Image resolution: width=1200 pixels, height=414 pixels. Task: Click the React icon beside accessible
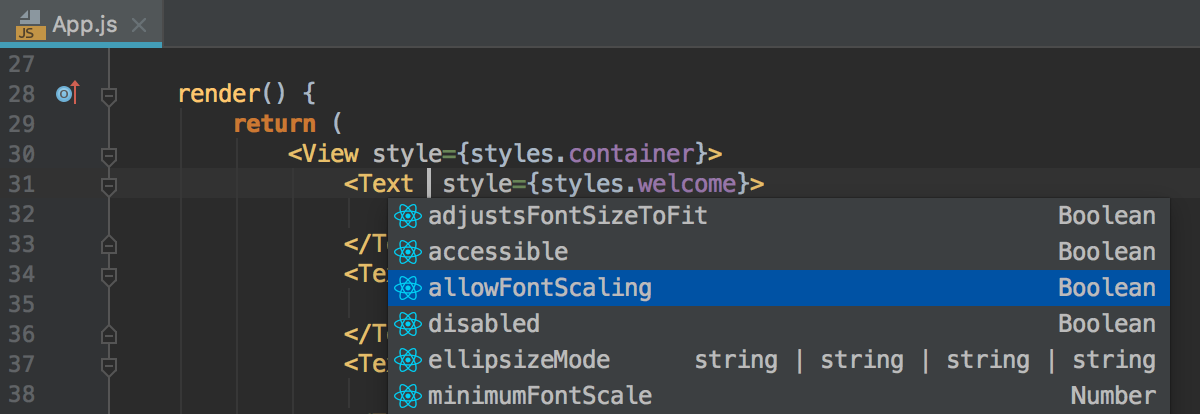[406, 252]
